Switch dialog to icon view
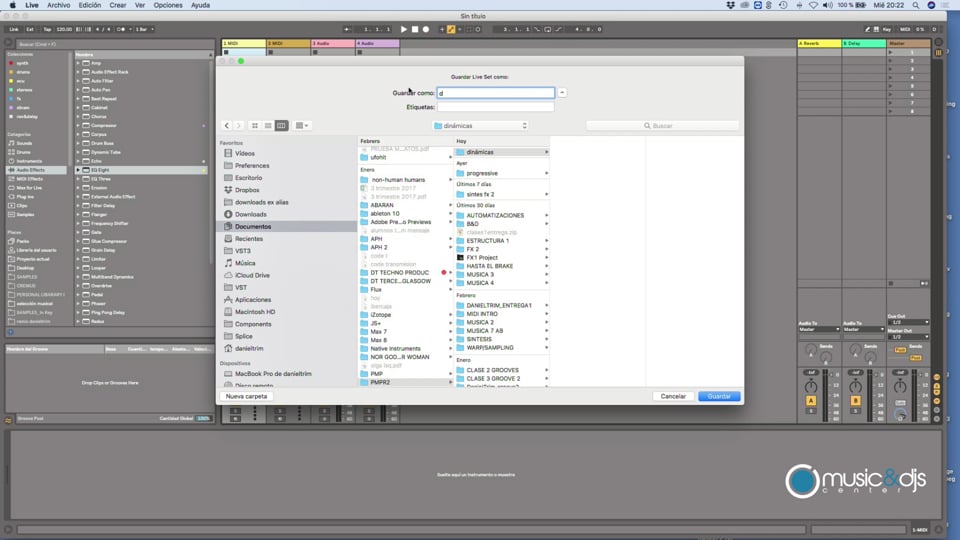The height and width of the screenshot is (540, 960). pyautogui.click(x=255, y=126)
